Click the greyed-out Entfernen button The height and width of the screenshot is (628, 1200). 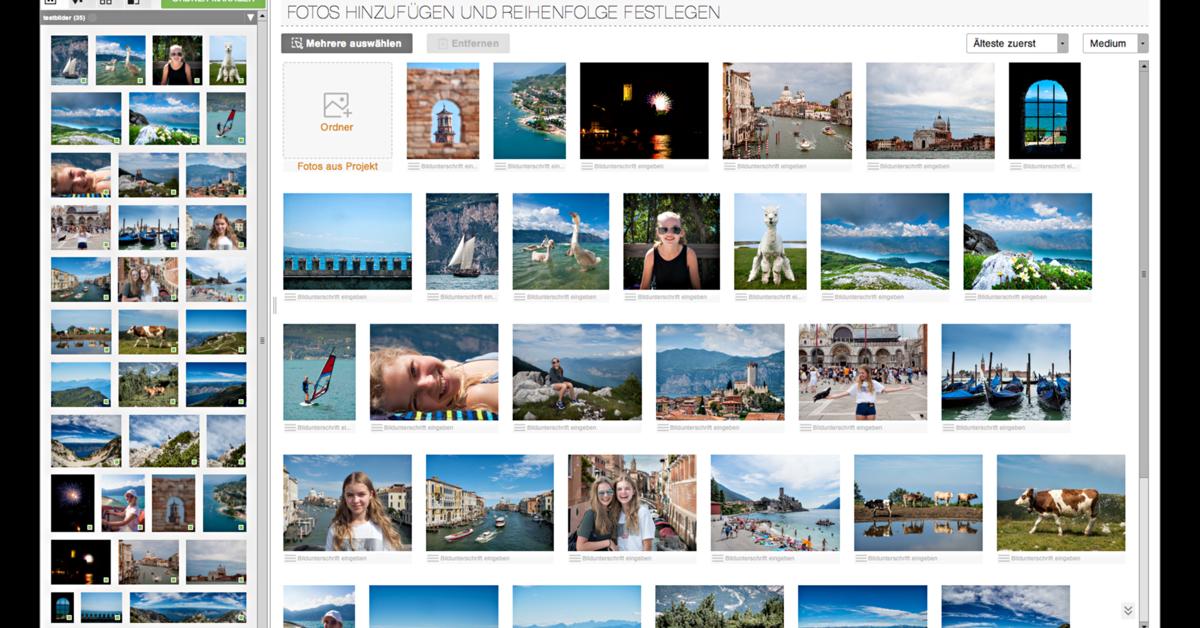pos(468,43)
